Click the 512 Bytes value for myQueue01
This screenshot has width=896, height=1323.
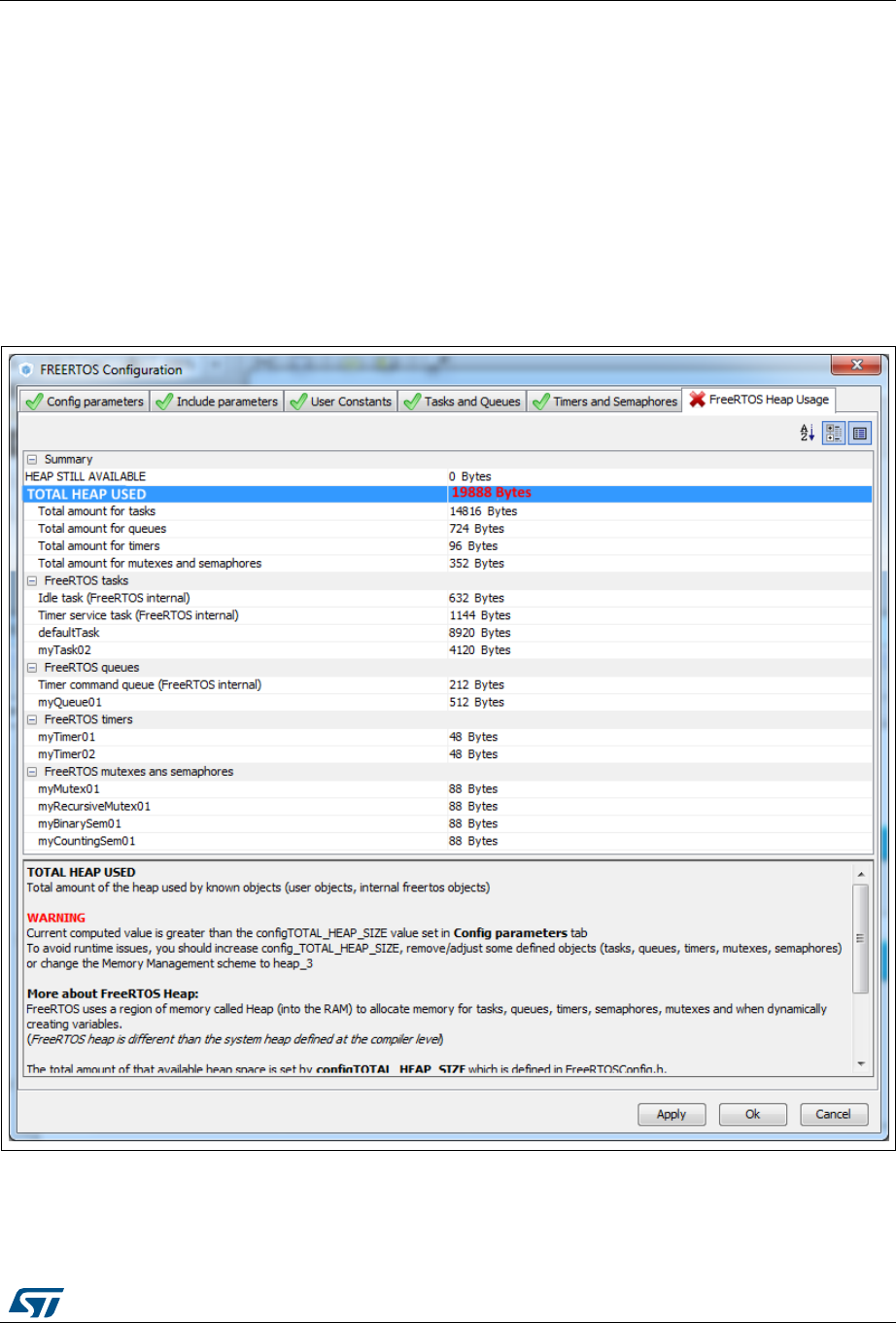click(x=476, y=703)
